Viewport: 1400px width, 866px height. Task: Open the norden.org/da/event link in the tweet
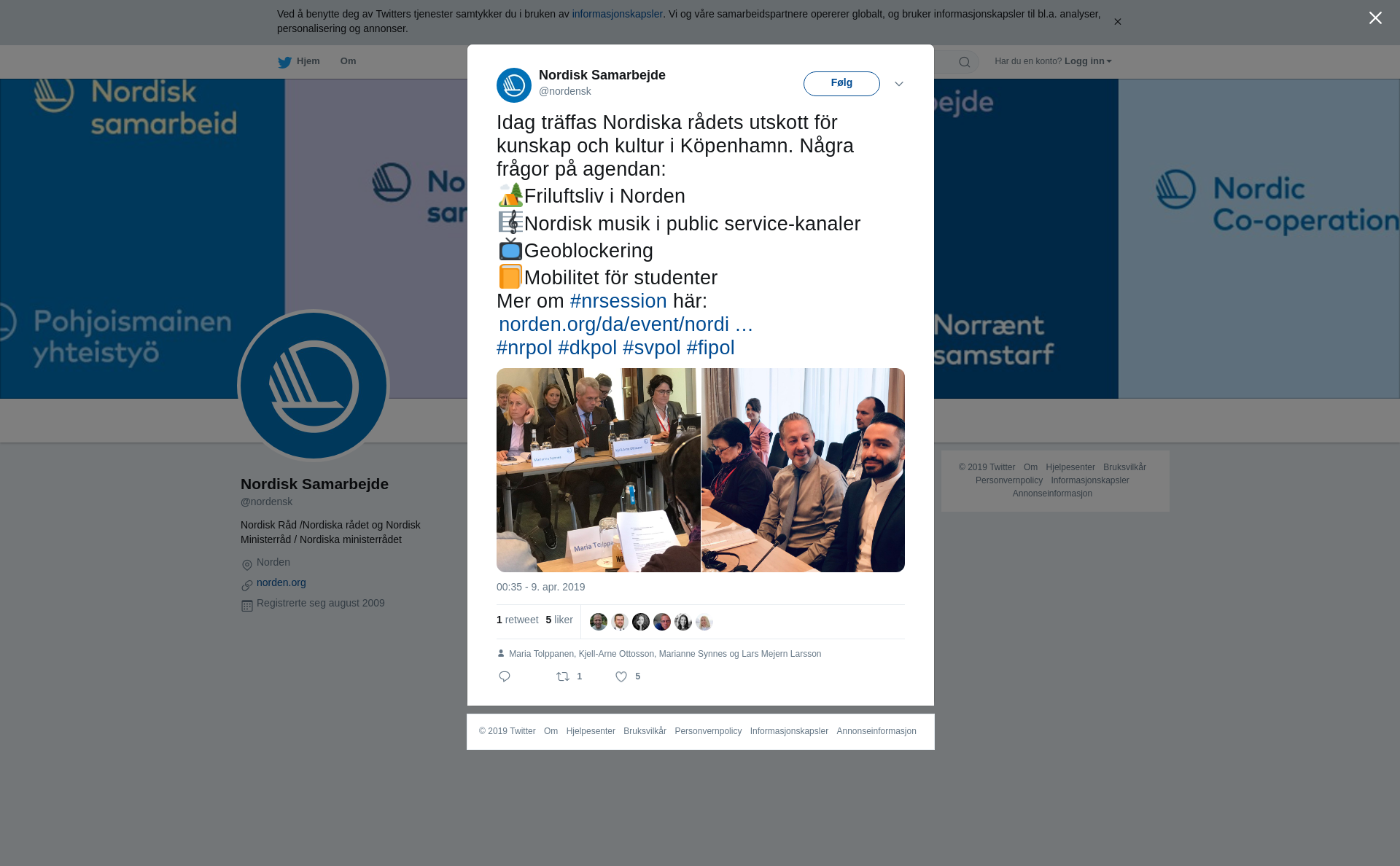coord(626,324)
